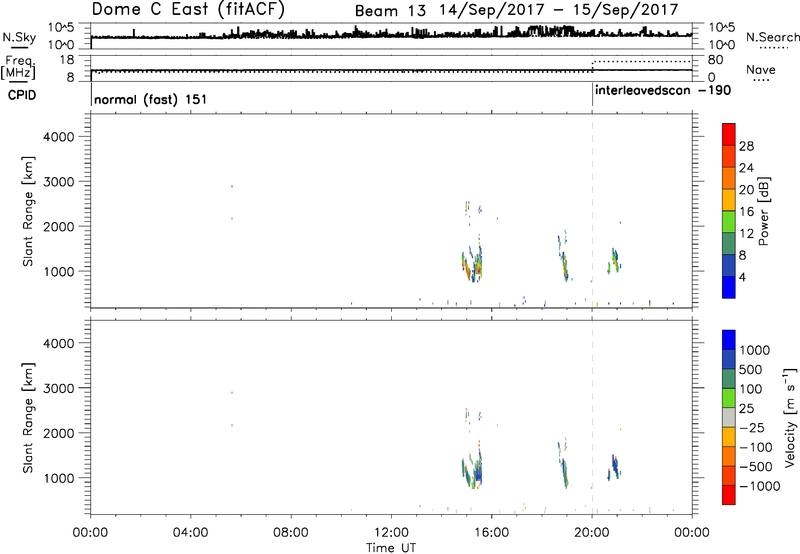
Task: Click the red bottom swatch of Velocity colorbar
Action: click(729, 495)
